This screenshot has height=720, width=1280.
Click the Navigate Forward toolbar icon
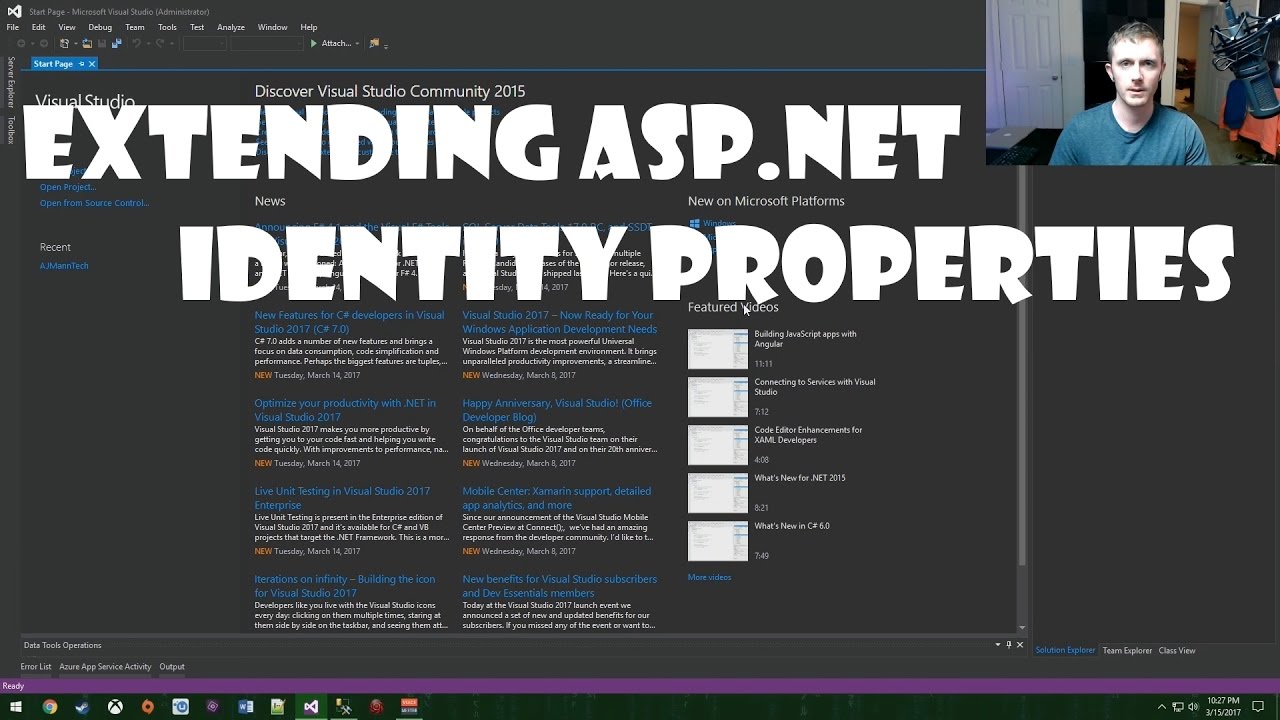(43, 43)
